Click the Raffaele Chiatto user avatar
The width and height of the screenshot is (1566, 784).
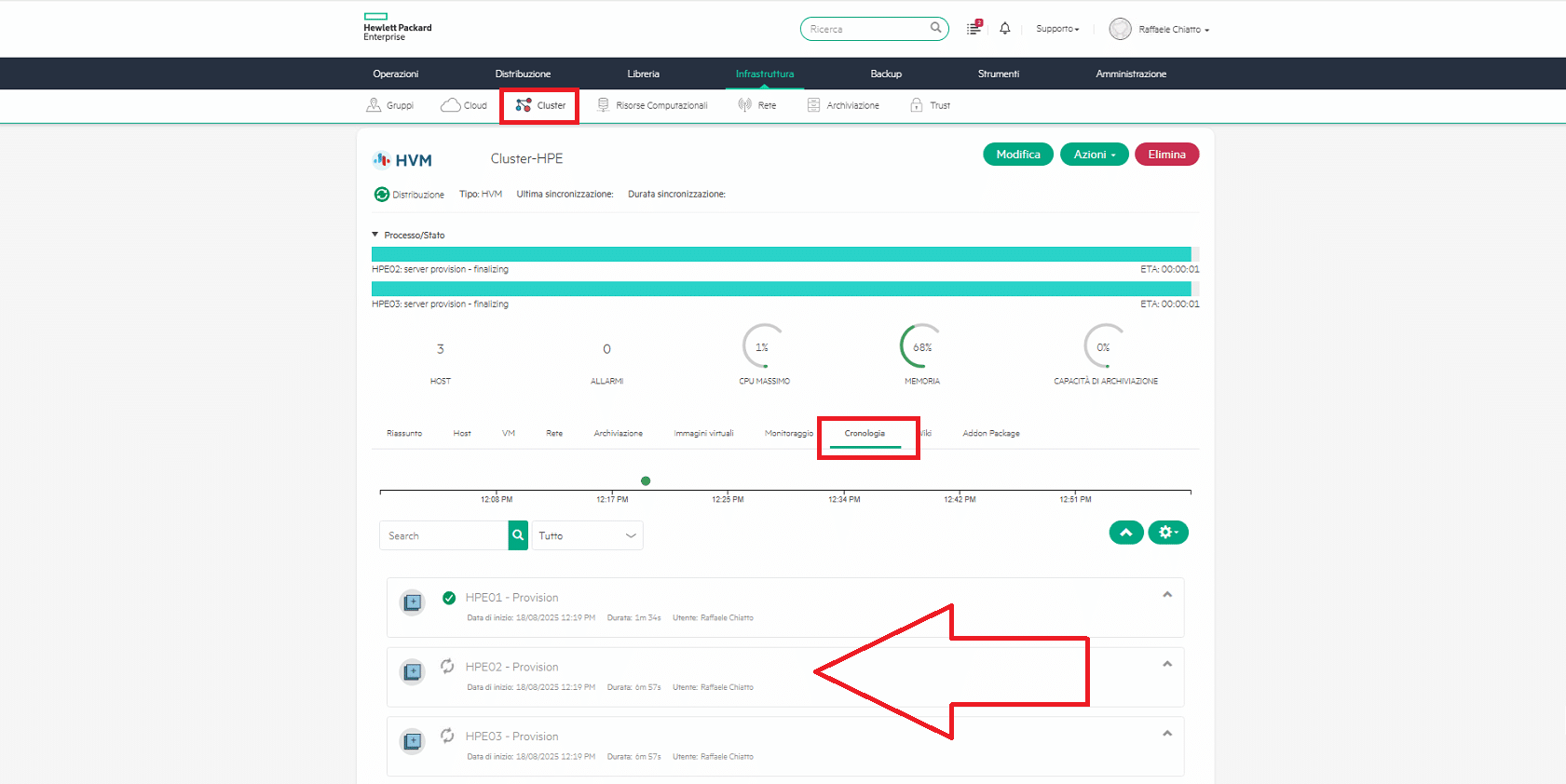pyautogui.click(x=1120, y=29)
